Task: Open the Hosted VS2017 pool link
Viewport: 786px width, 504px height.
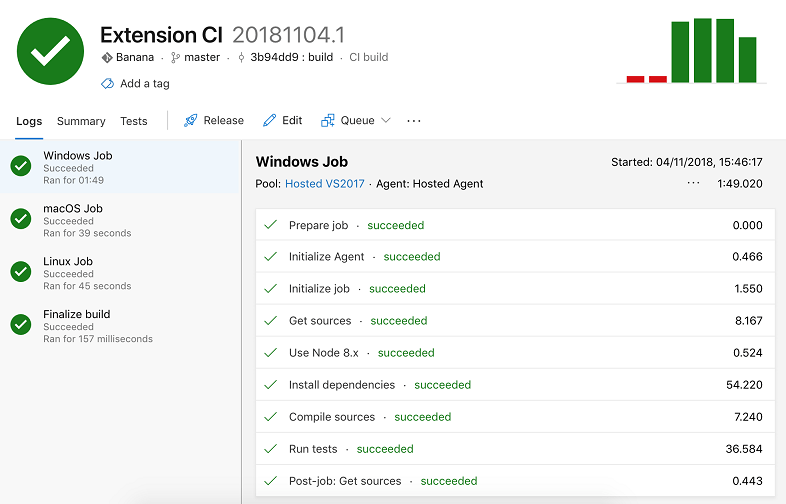Action: 324,184
